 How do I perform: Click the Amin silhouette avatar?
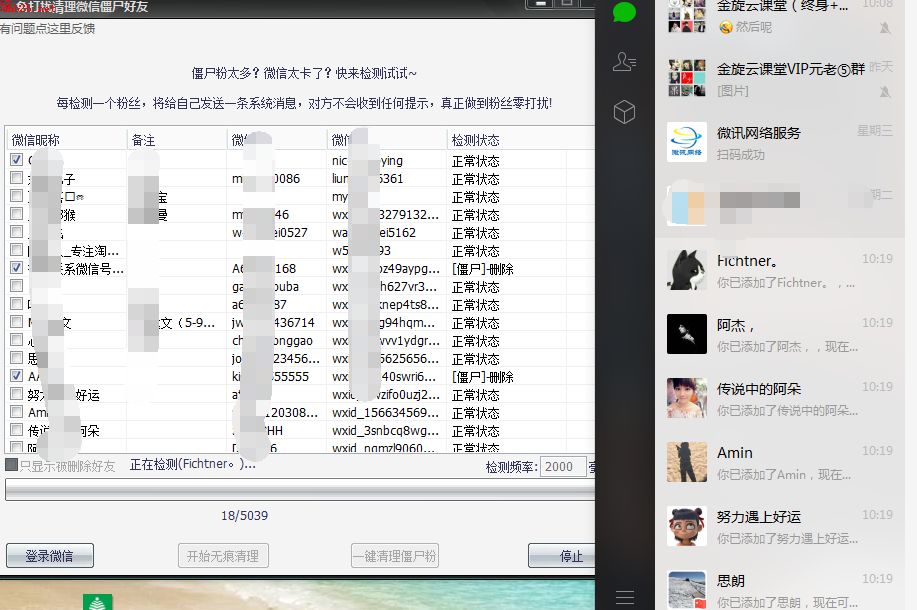(x=687, y=462)
